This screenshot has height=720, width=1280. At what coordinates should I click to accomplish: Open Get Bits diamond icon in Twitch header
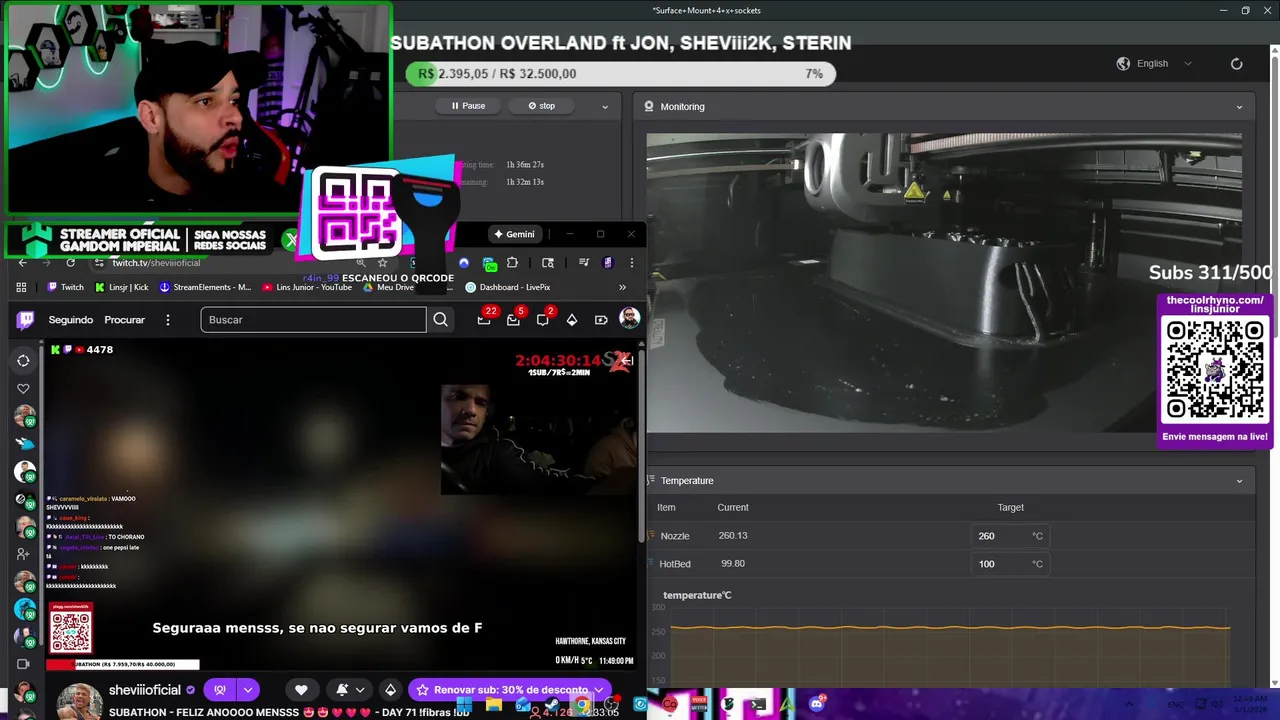pos(572,320)
